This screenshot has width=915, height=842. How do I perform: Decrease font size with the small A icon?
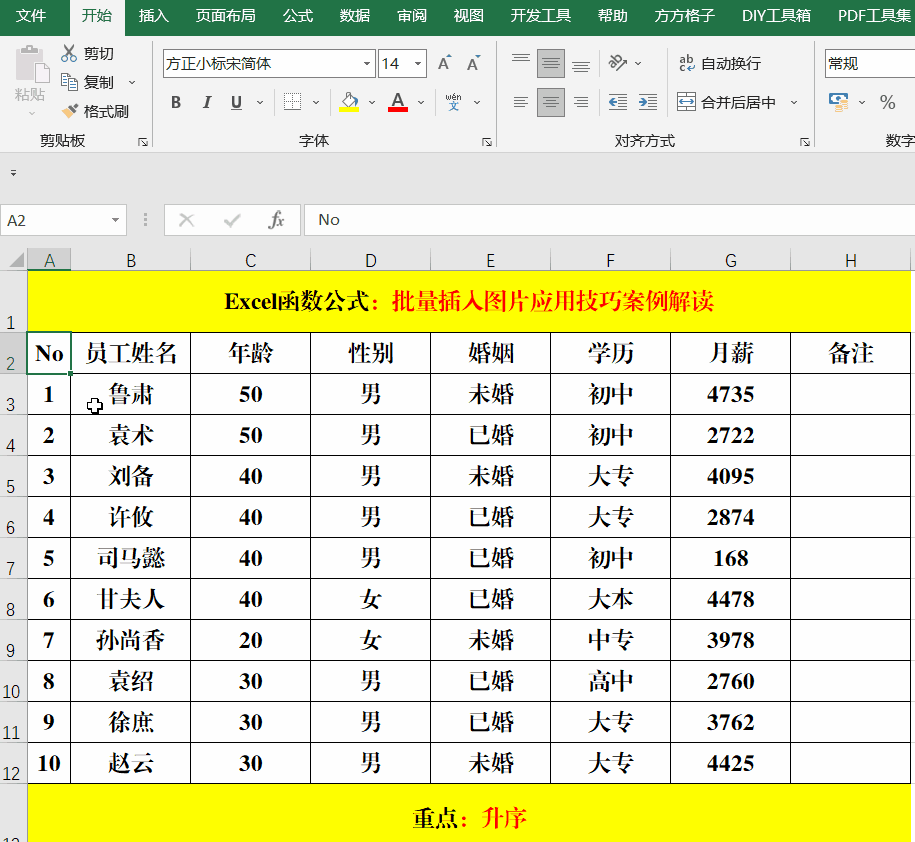click(473, 63)
